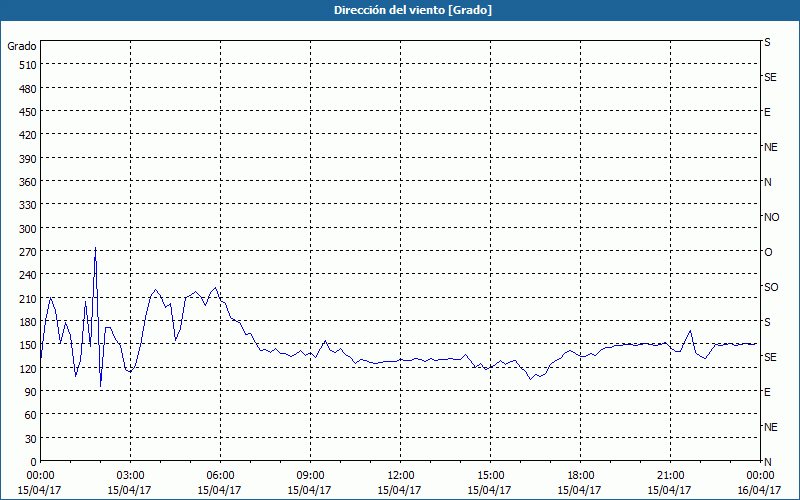800x500 pixels.
Task: Click the 15/04/17 date under 09:00
Action: click(309, 490)
